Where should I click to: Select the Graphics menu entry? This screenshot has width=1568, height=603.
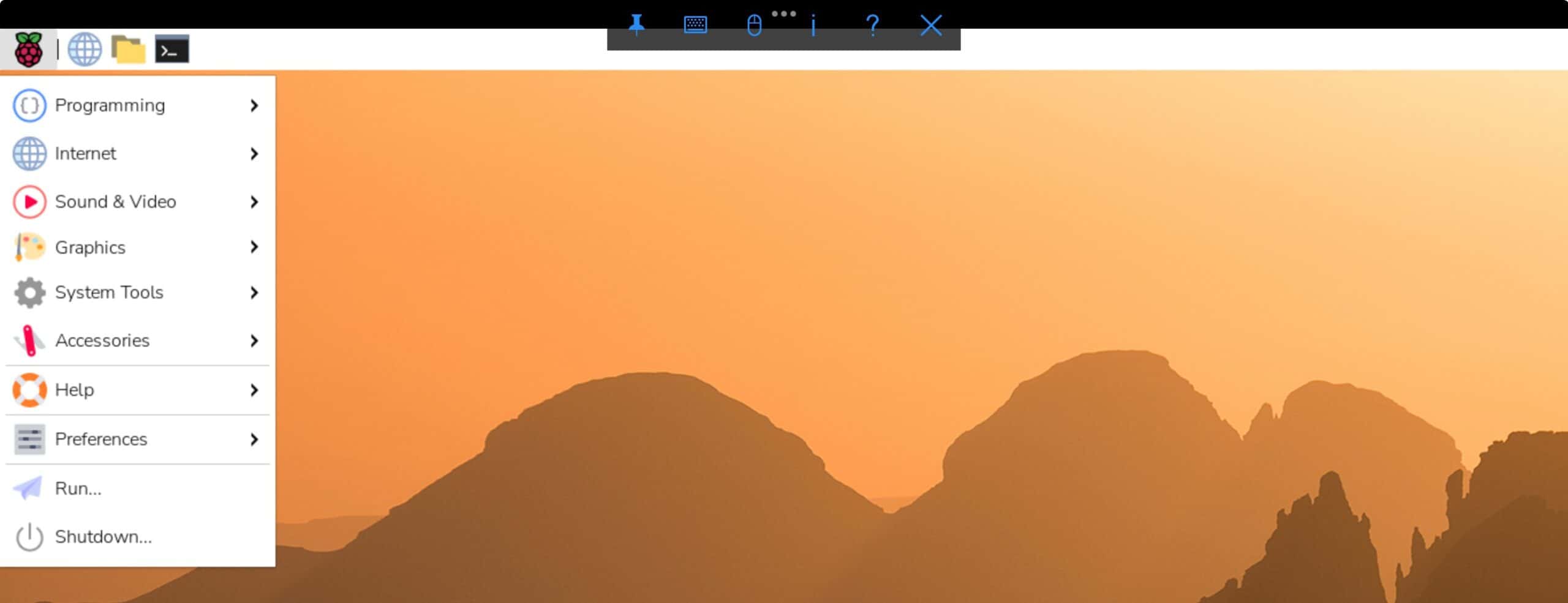(90, 247)
